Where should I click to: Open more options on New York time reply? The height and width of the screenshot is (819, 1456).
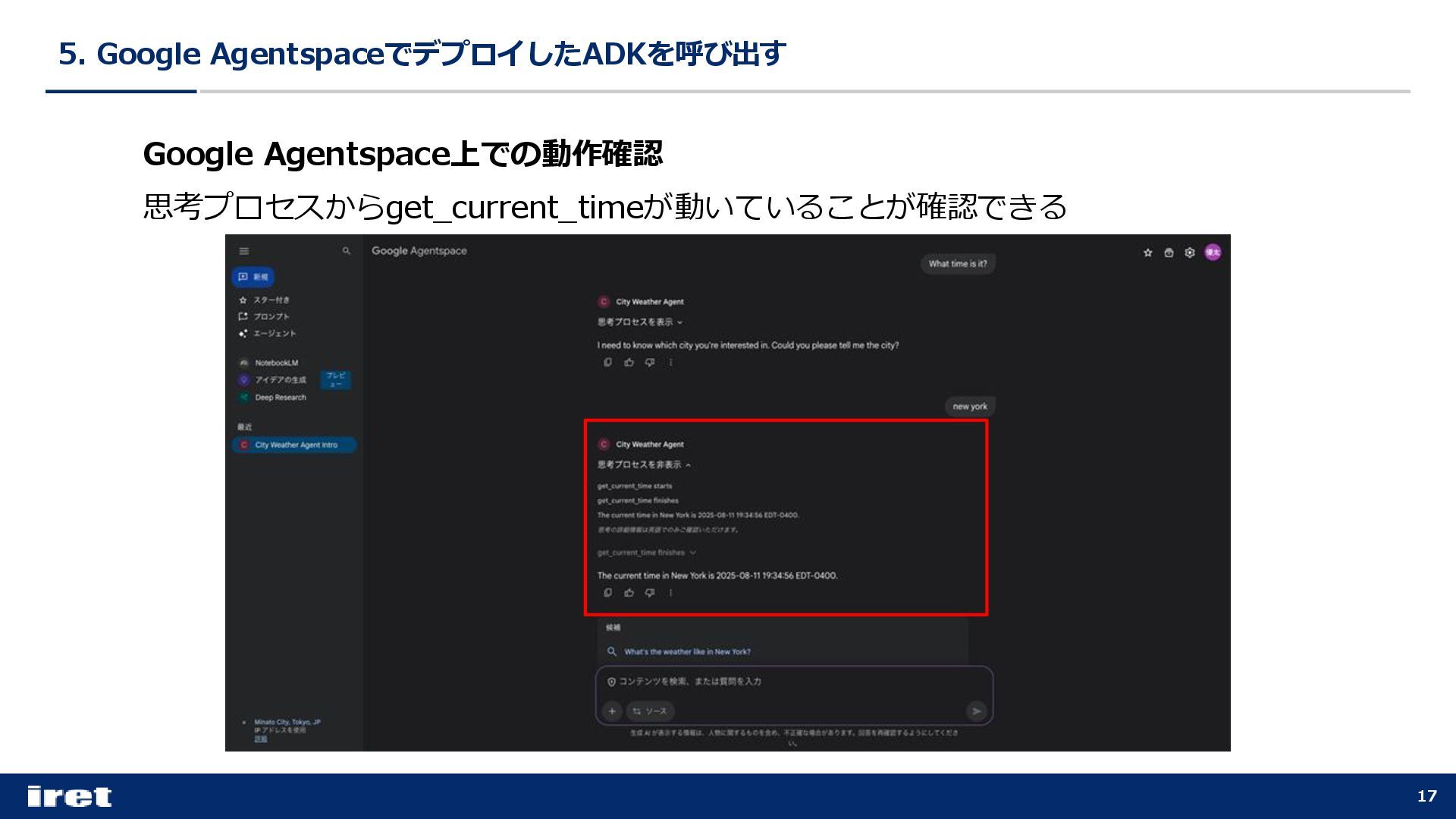click(670, 593)
